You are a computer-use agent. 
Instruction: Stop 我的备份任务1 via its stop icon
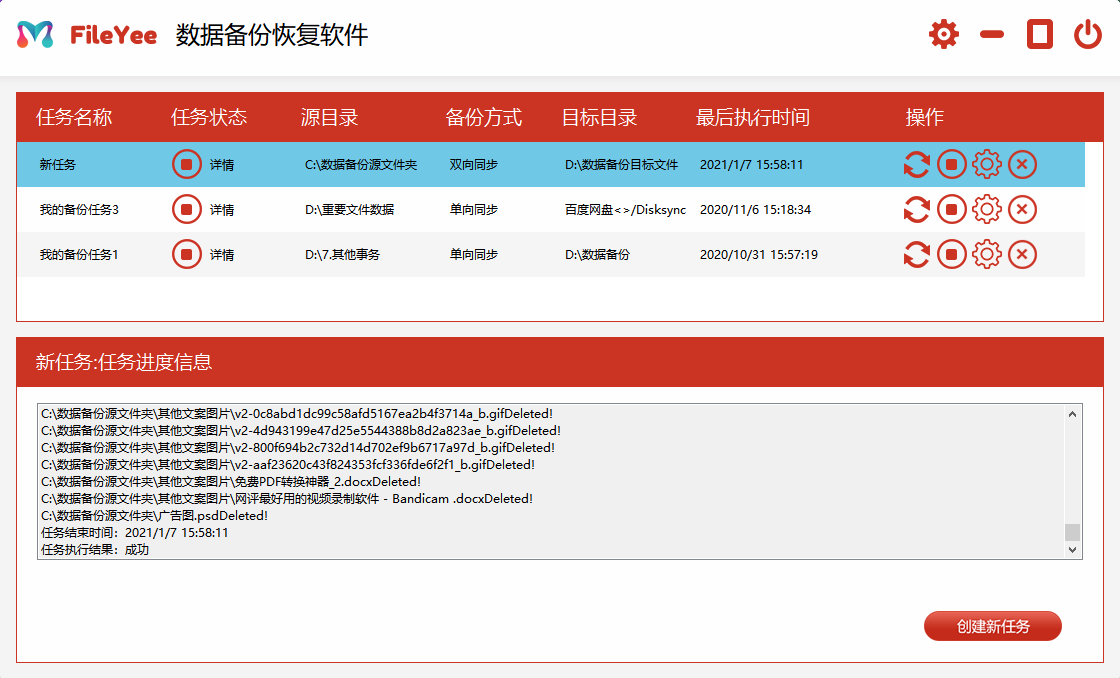[x=951, y=254]
